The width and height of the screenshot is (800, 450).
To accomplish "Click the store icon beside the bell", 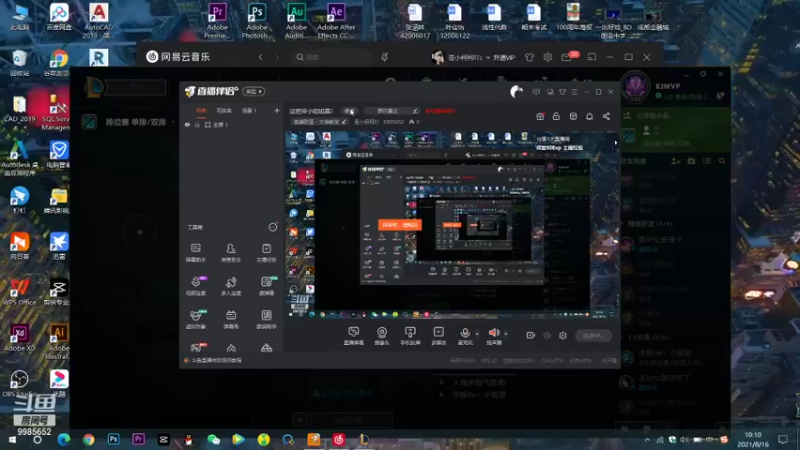I will click(x=573, y=116).
